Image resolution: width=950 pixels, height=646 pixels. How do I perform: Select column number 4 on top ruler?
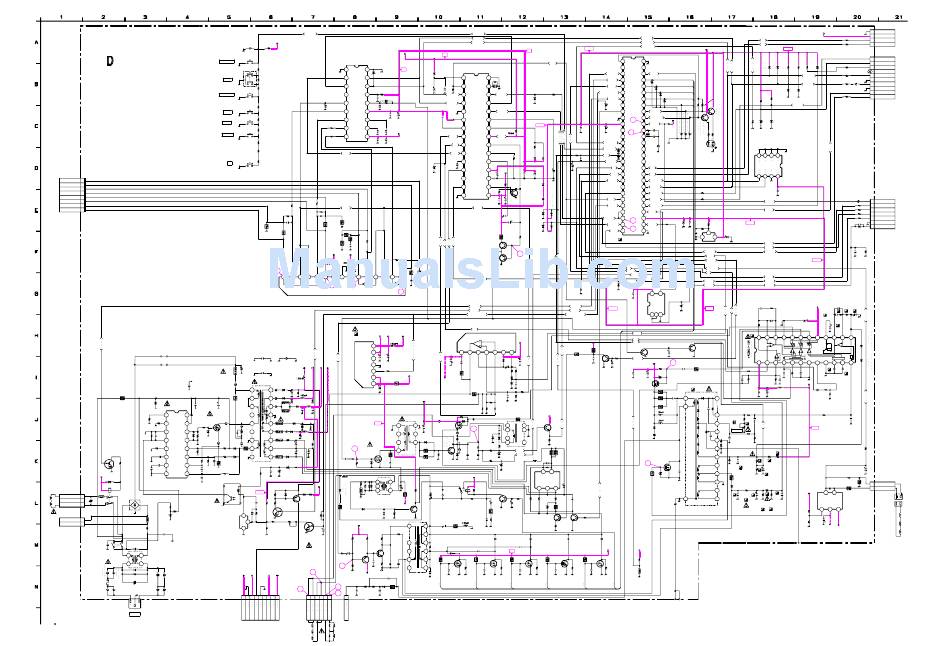[187, 17]
